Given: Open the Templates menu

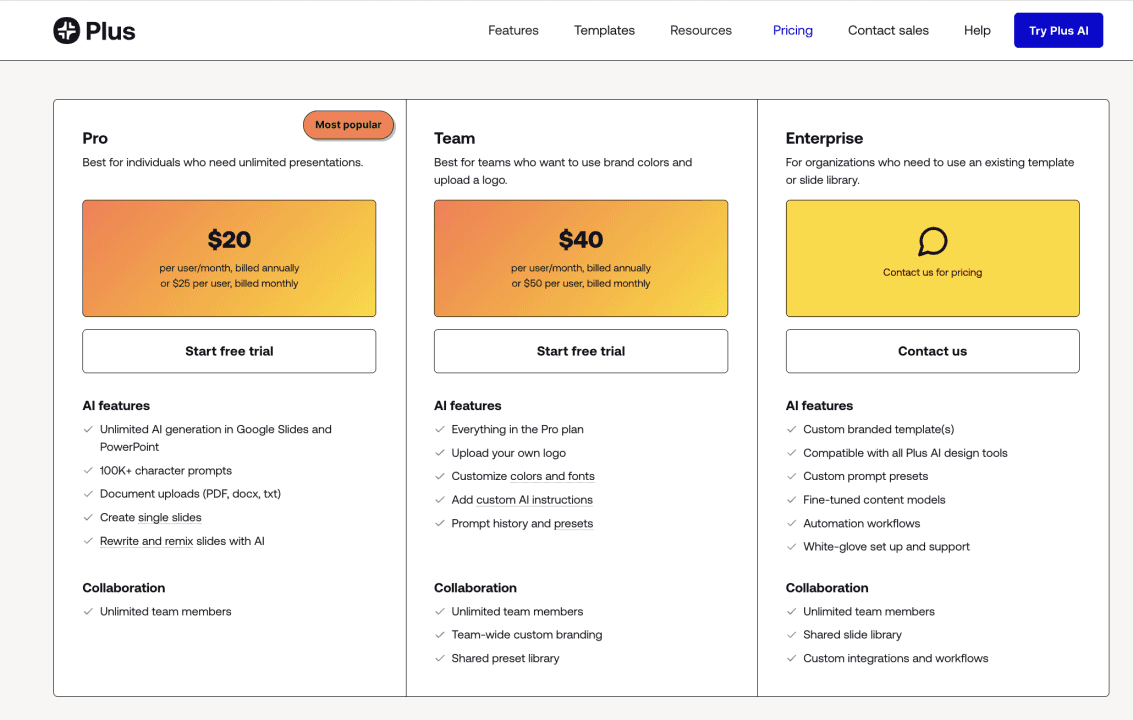Looking at the screenshot, I should [604, 30].
